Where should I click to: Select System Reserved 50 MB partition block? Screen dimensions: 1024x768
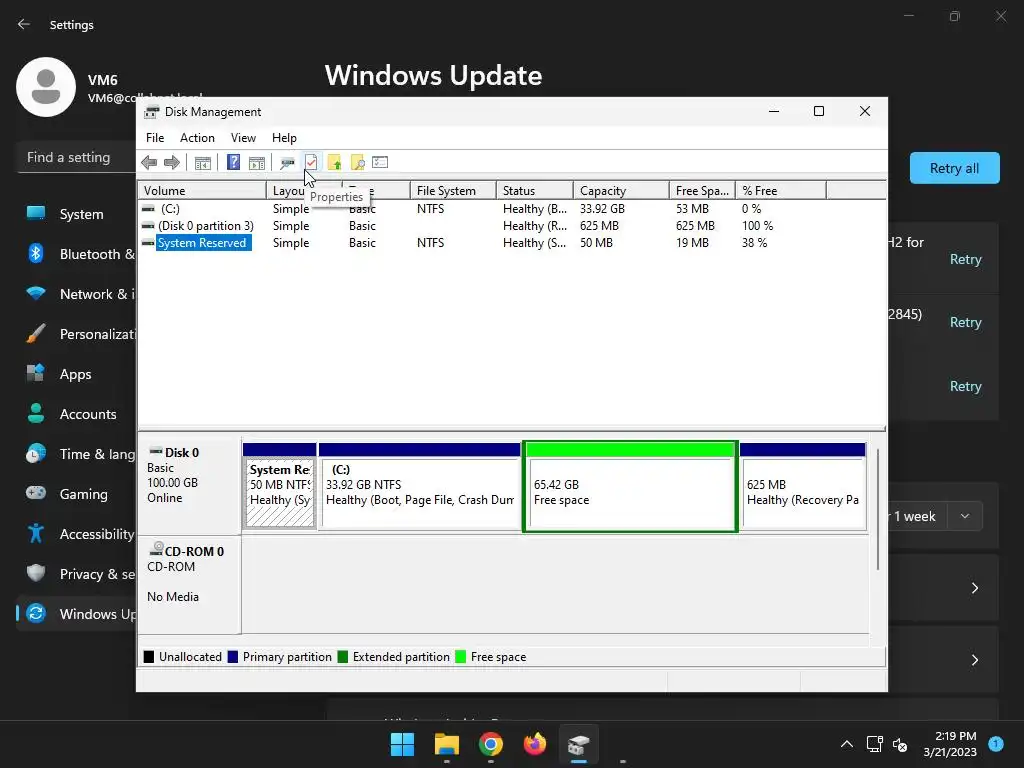coord(280,486)
